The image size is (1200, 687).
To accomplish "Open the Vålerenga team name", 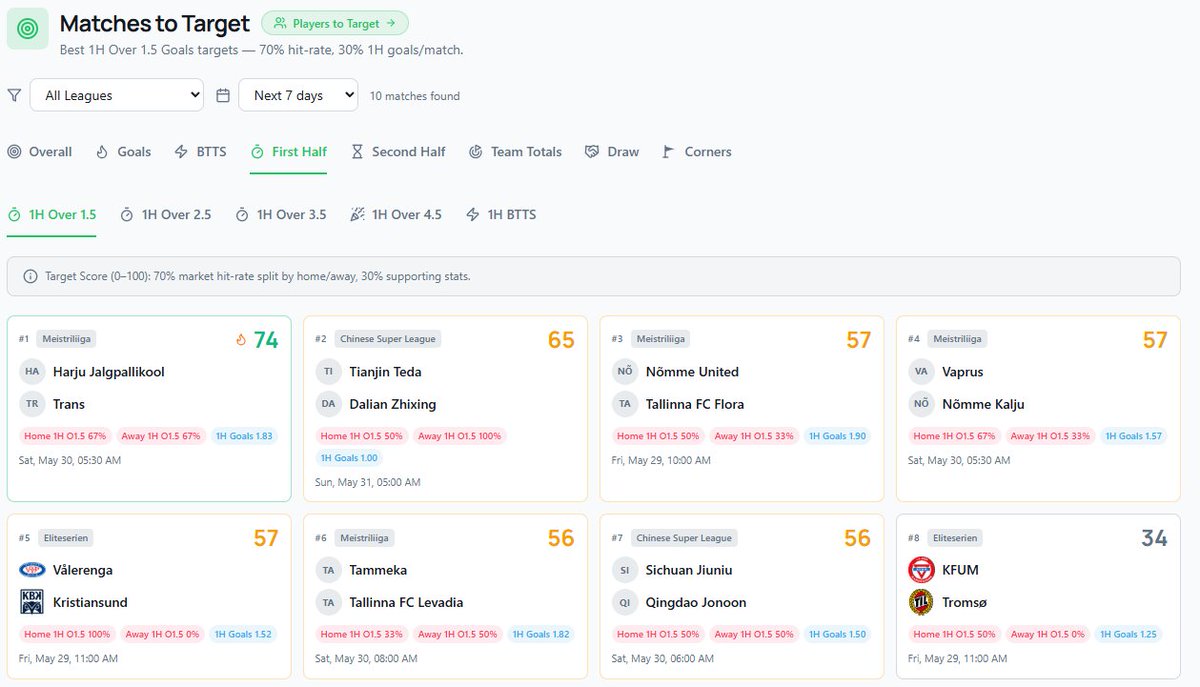I will (x=83, y=570).
